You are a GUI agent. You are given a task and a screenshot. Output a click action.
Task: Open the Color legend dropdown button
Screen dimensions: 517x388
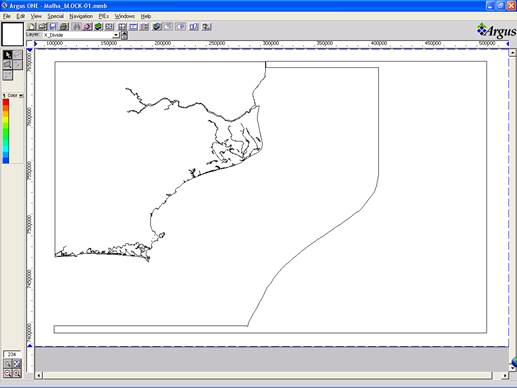point(21,96)
